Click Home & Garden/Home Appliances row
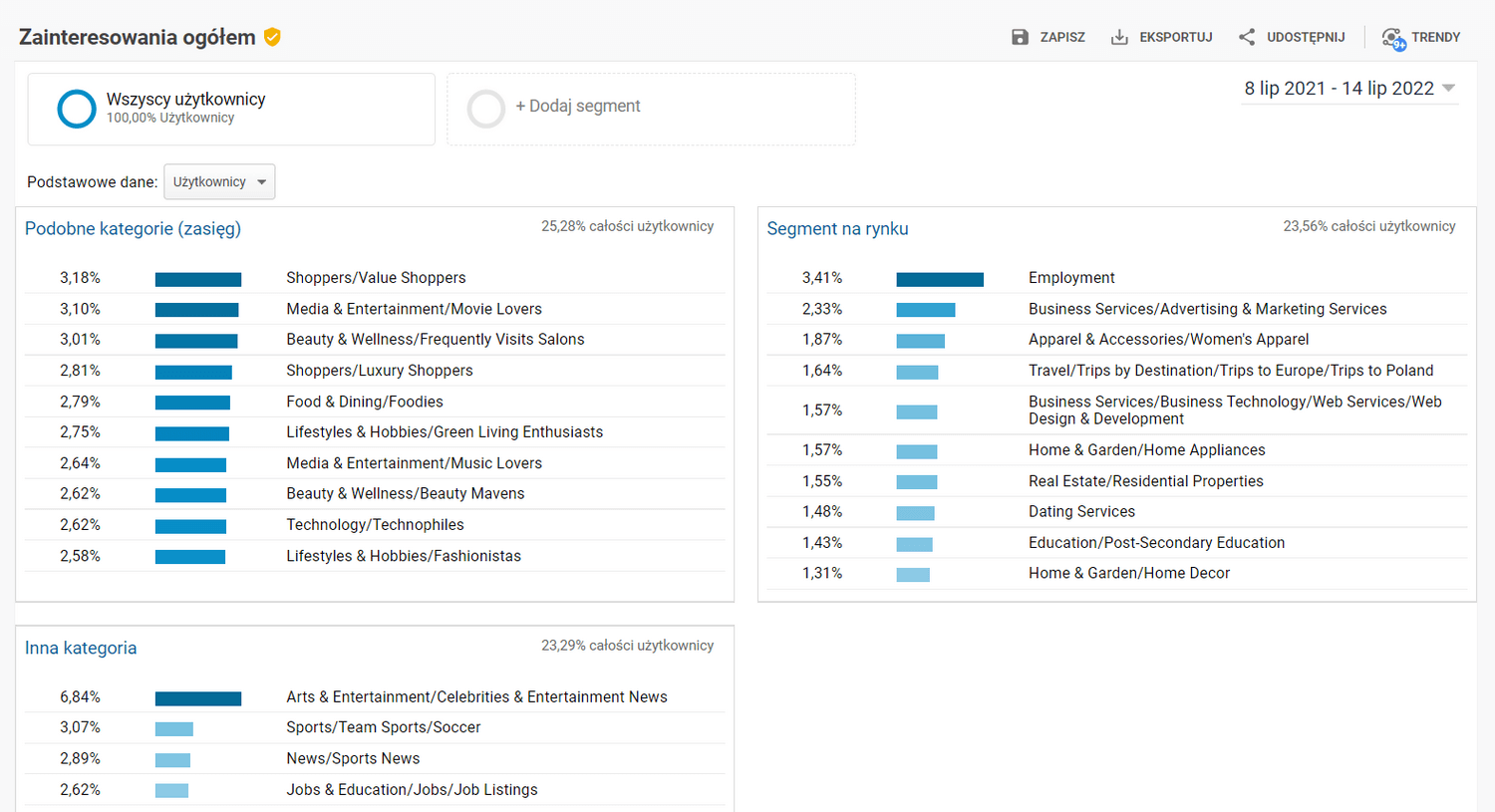Screen dimensions: 1495x812 [x=1116, y=450]
